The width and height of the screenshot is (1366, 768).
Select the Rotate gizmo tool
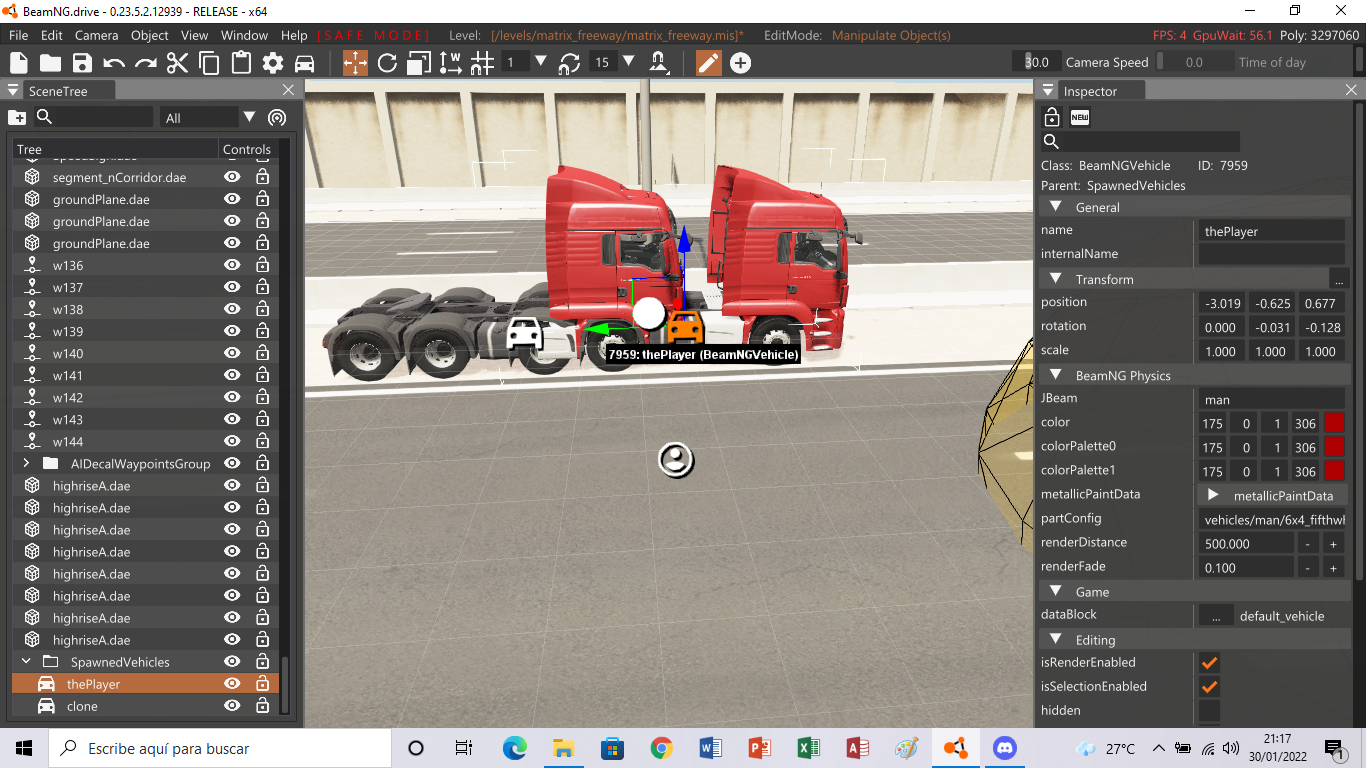click(x=387, y=63)
